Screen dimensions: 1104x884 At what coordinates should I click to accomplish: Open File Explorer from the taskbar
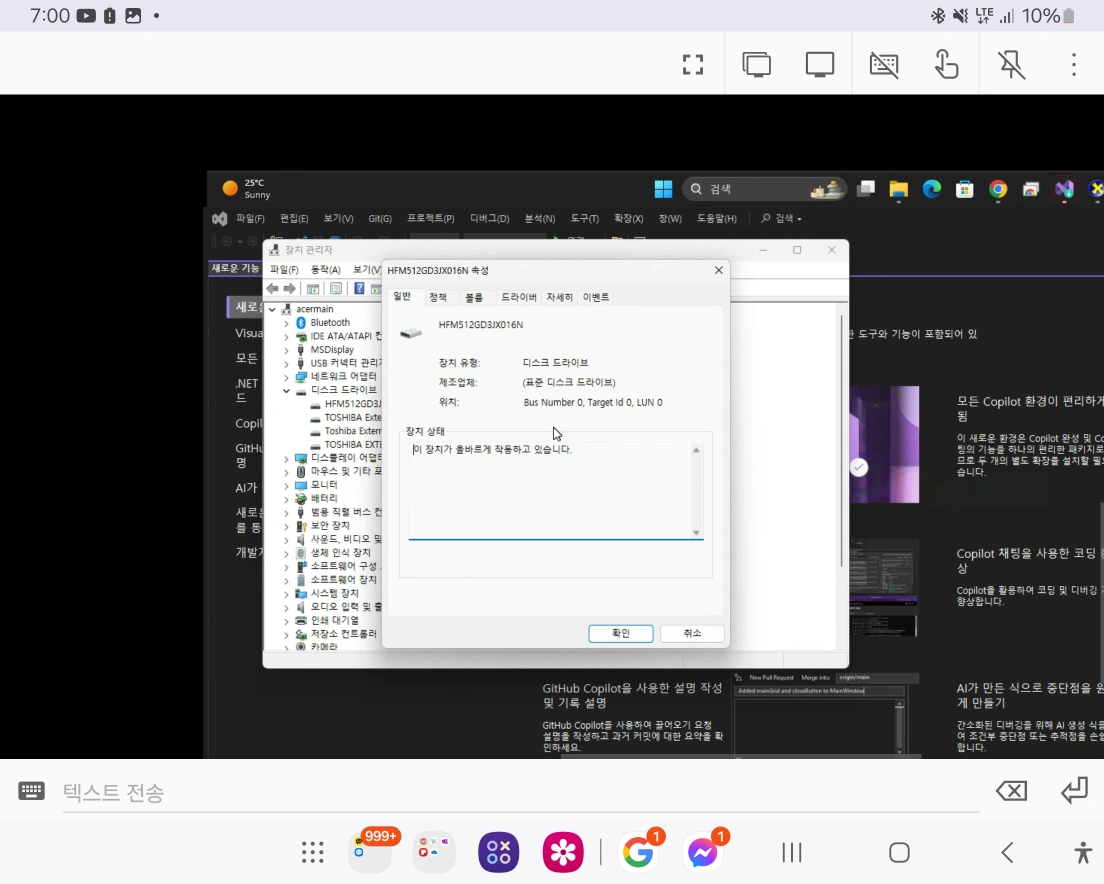[x=898, y=189]
